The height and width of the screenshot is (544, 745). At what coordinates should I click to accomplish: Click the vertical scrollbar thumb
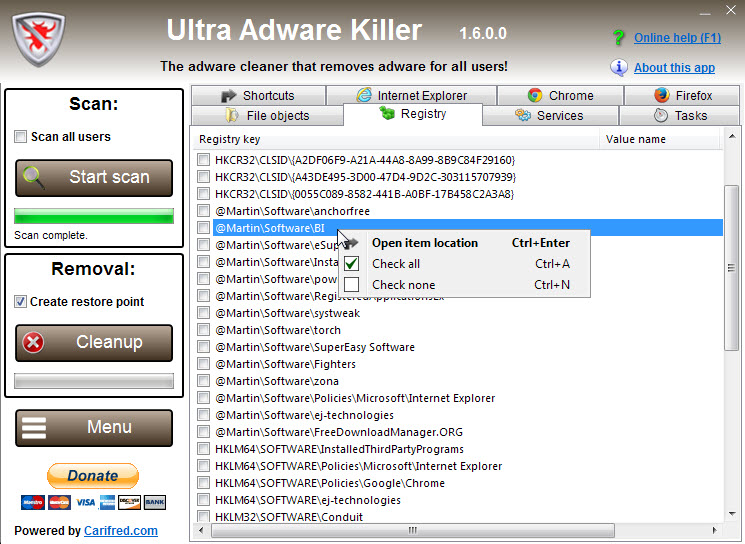coord(732,268)
